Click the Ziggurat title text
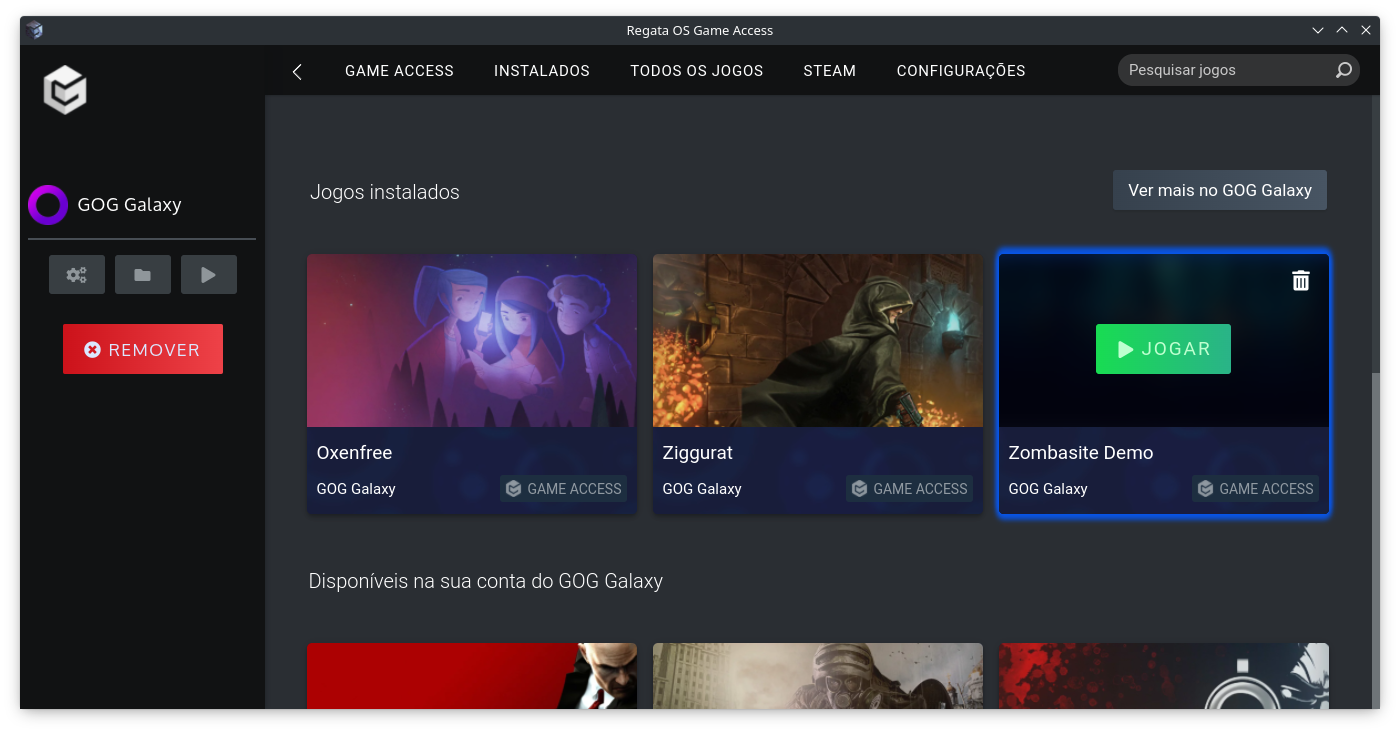Viewport: 1400px width, 733px height. click(698, 453)
